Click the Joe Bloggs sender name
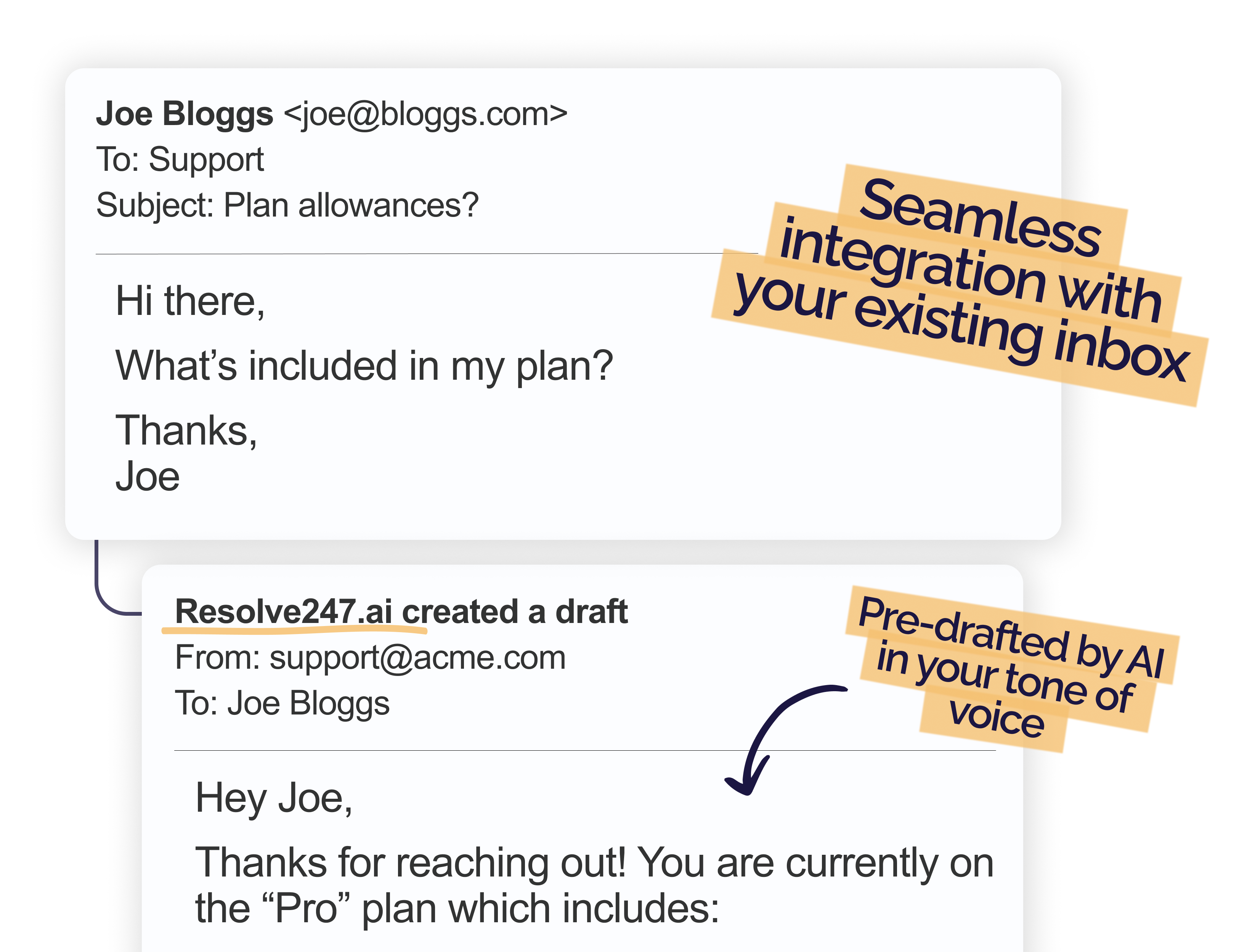Screen dimensions: 1255x952 (185, 114)
